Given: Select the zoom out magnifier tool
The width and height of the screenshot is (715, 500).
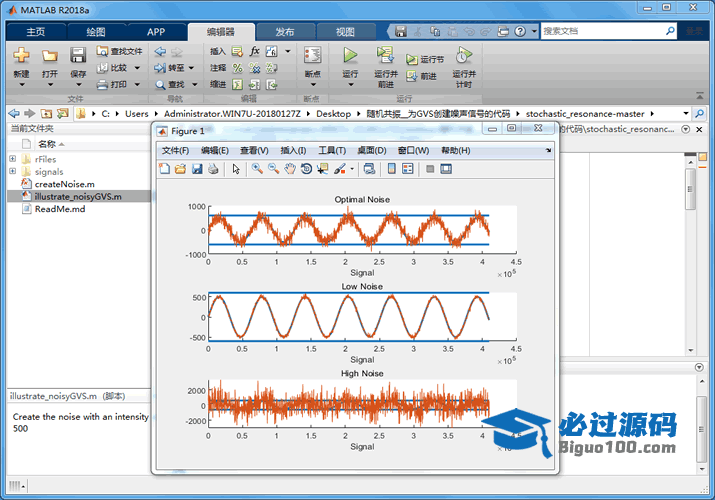Looking at the screenshot, I should [x=274, y=169].
